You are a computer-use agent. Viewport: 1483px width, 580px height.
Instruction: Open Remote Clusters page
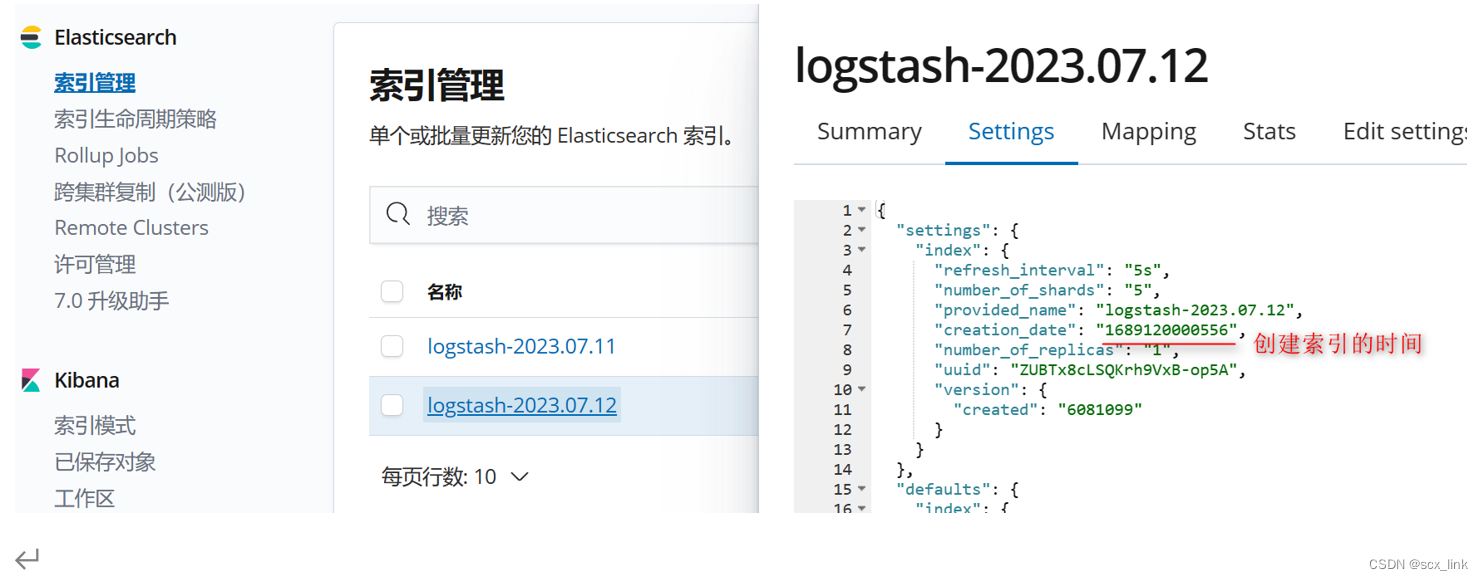click(131, 227)
